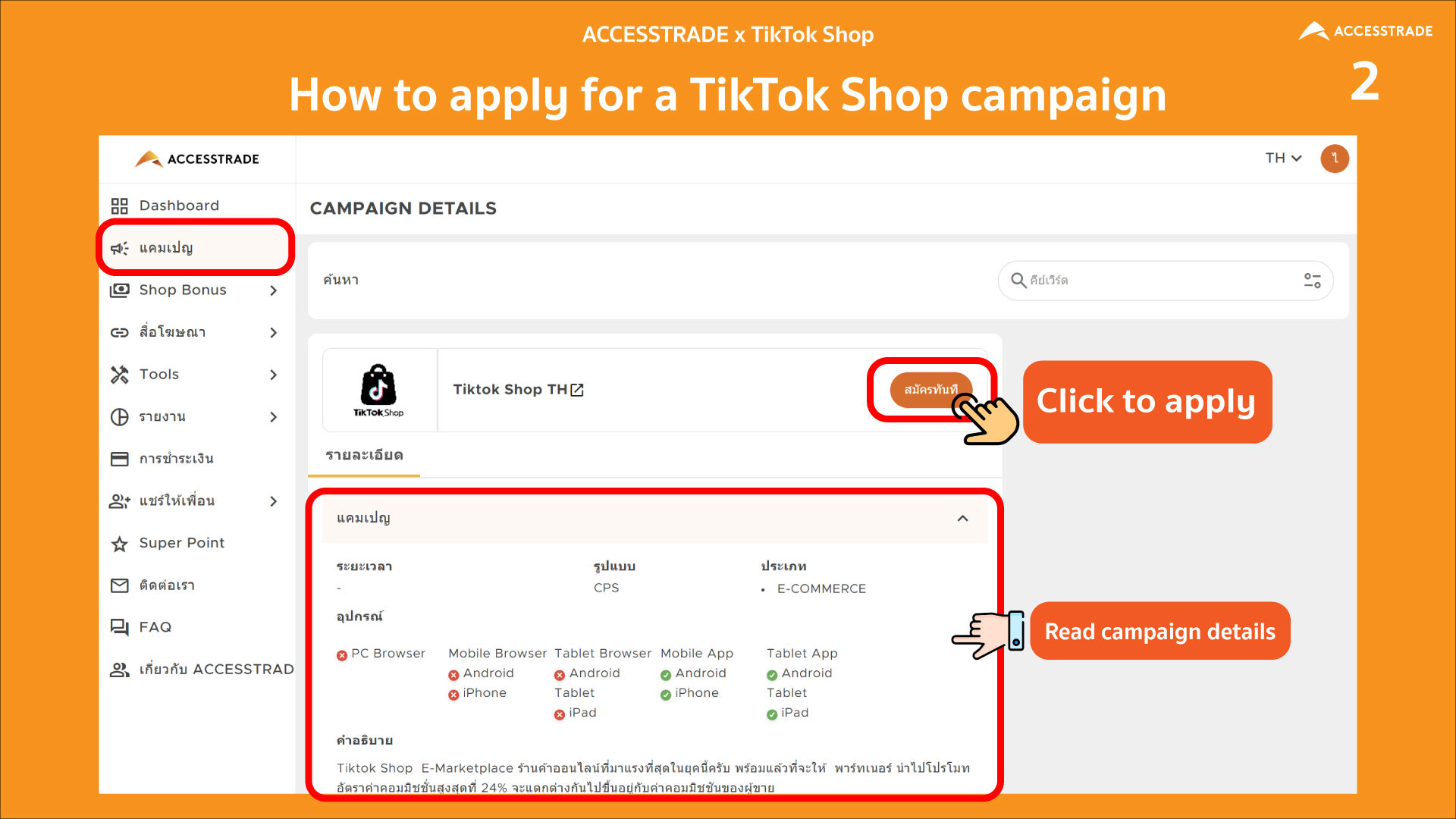
Task: Click the TikTok Shop logo thumbnail
Action: (378, 390)
